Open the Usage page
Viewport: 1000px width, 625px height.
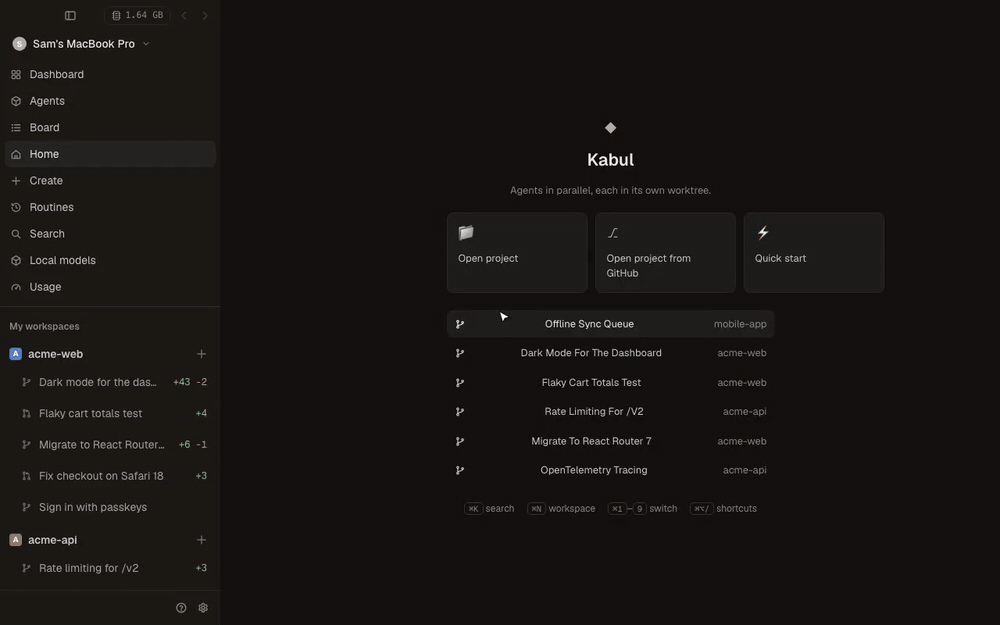coord(110,287)
